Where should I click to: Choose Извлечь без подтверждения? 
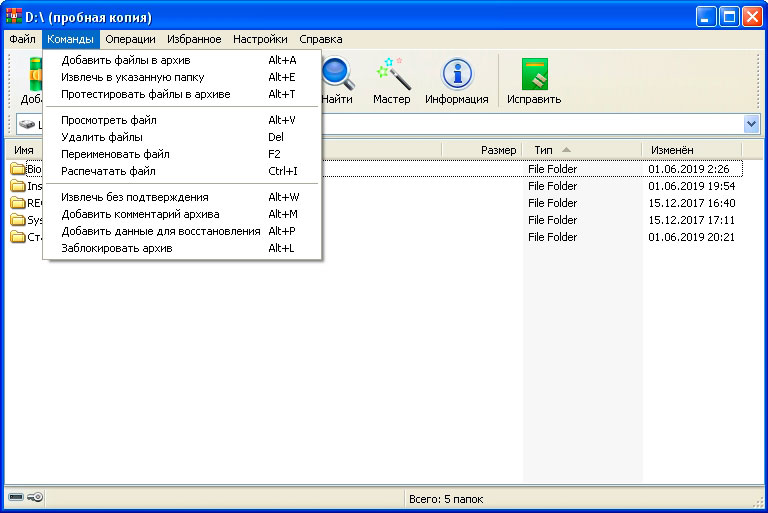[182, 197]
